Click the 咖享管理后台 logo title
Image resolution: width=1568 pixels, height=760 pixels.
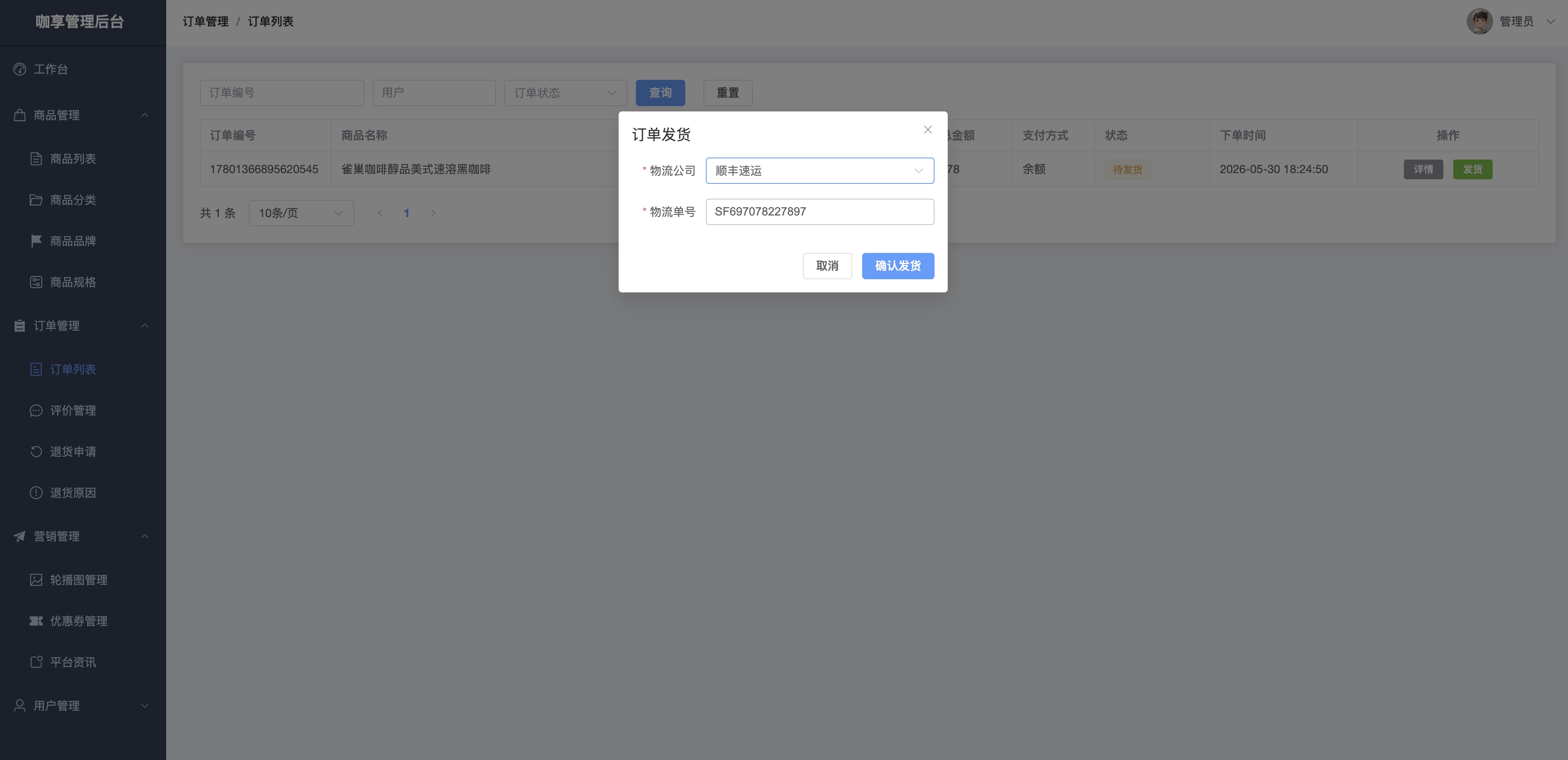[80, 21]
